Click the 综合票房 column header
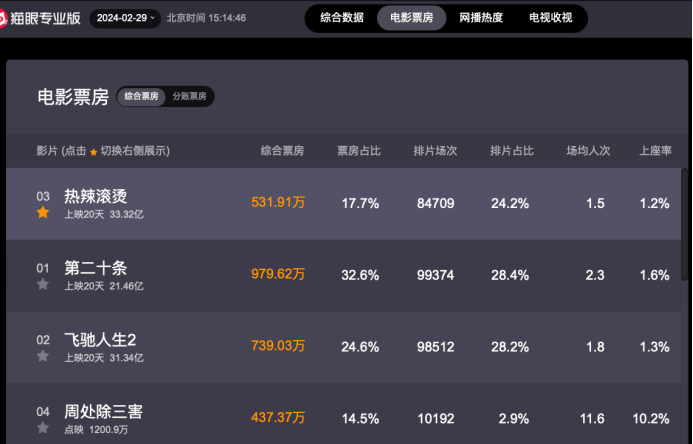Image resolution: width=693 pixels, height=444 pixels. [282, 151]
